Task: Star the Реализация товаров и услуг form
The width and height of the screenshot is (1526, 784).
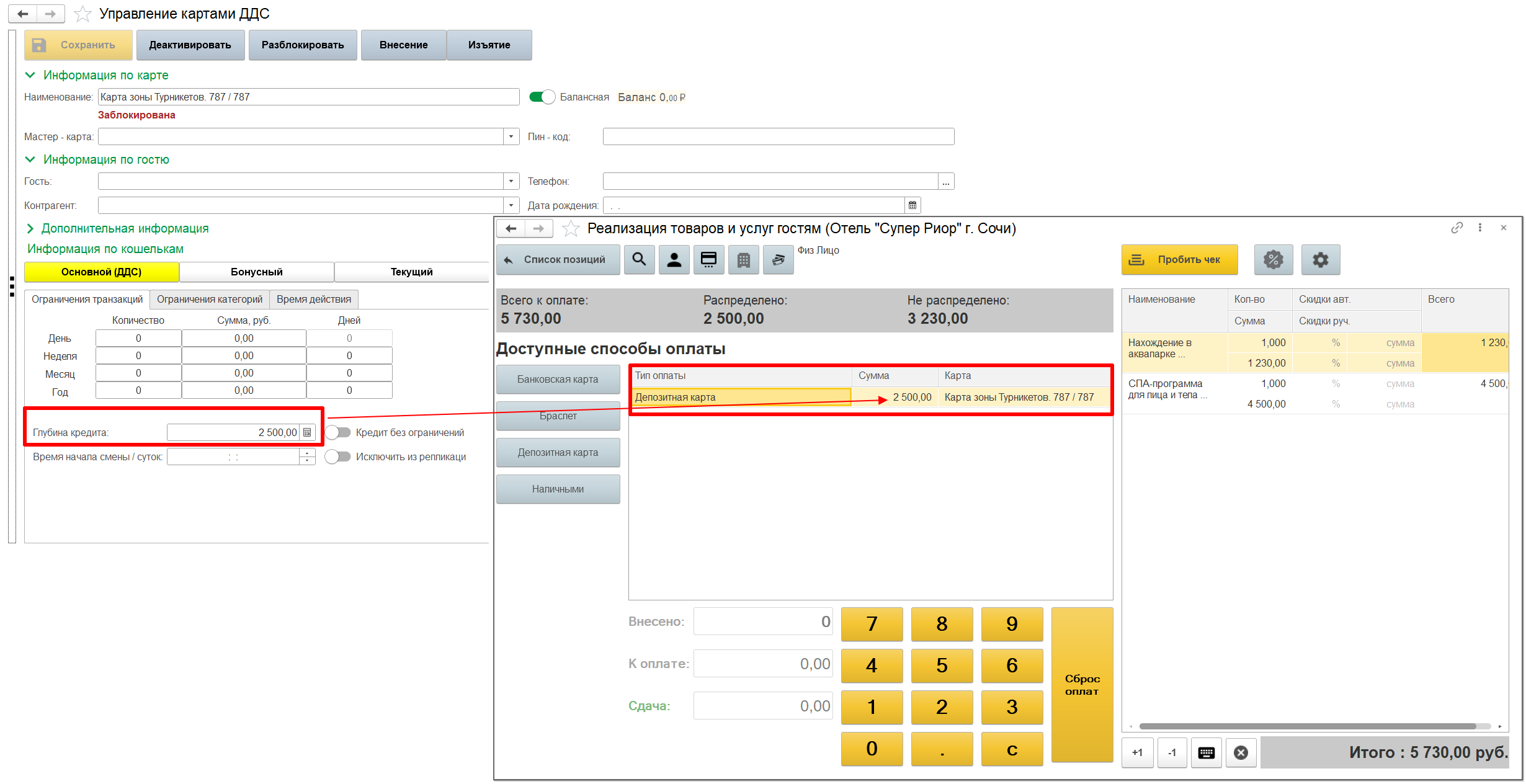Action: [571, 229]
